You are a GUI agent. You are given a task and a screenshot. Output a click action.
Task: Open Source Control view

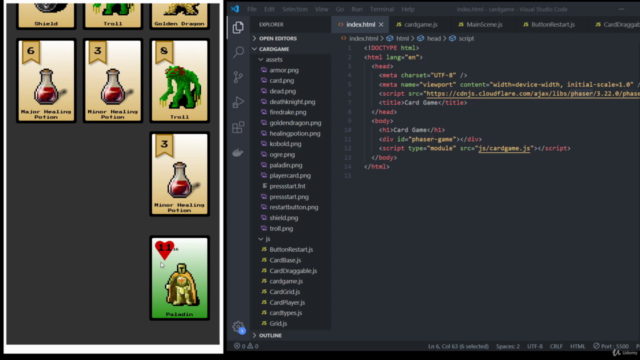click(x=238, y=77)
